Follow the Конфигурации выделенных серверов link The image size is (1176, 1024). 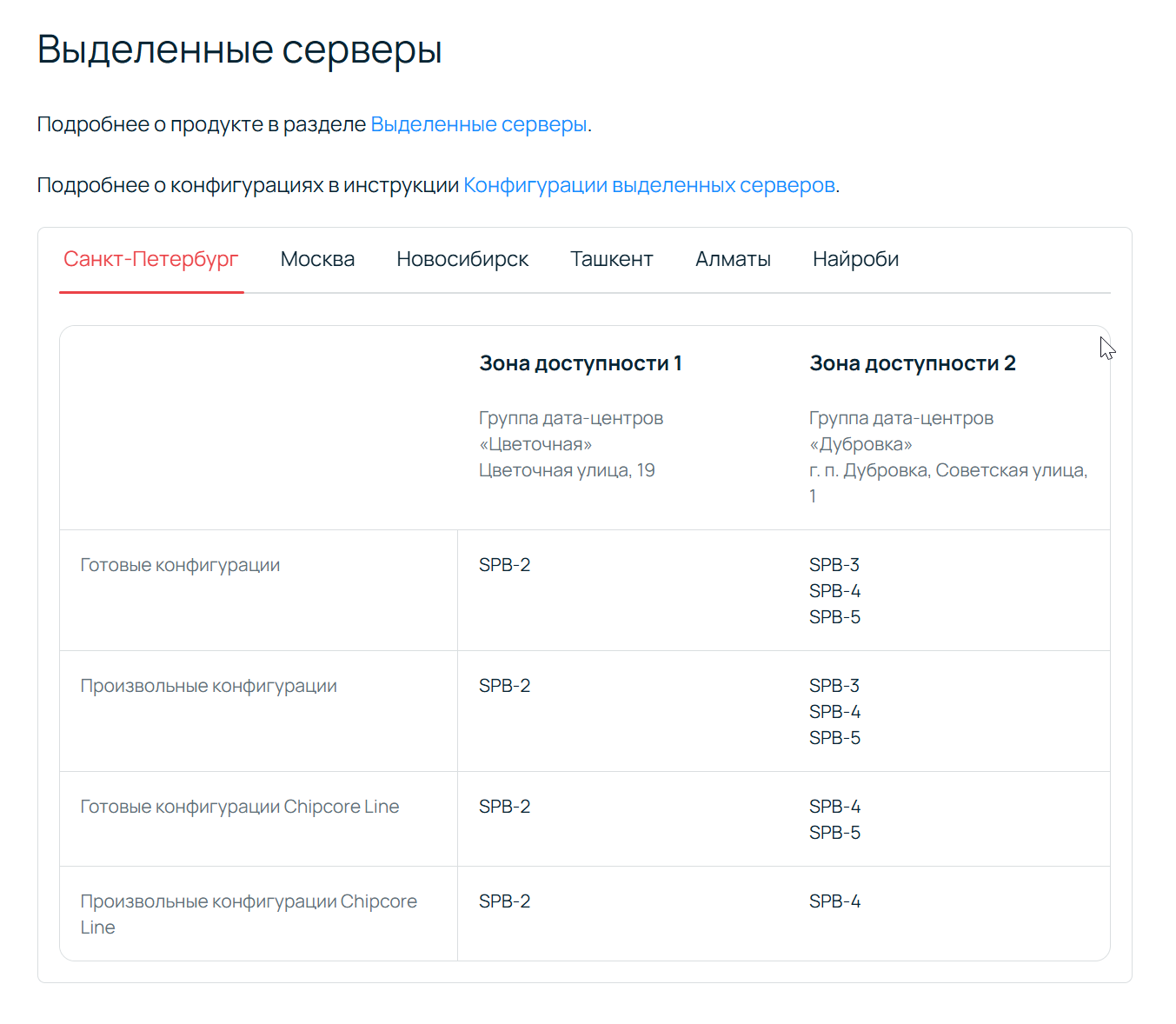648,184
